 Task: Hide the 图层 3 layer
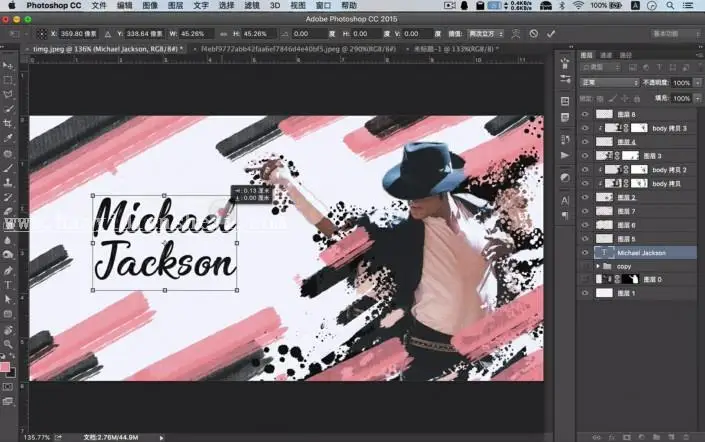585,156
